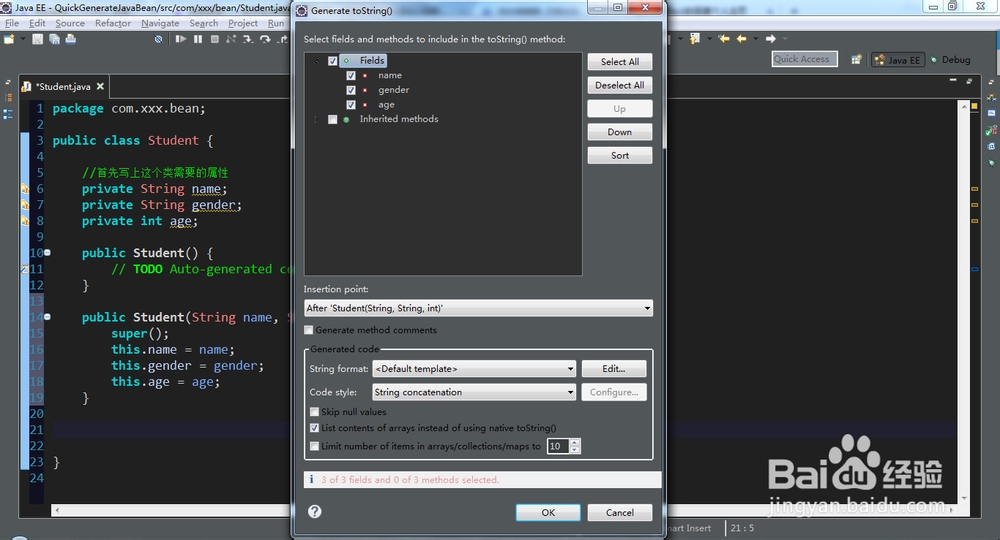Click the Open Perspective icon
1000x540 pixels.
point(857,59)
